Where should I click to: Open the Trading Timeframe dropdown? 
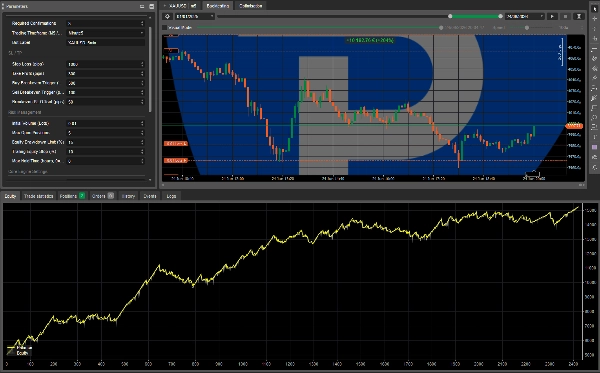[x=106, y=33]
